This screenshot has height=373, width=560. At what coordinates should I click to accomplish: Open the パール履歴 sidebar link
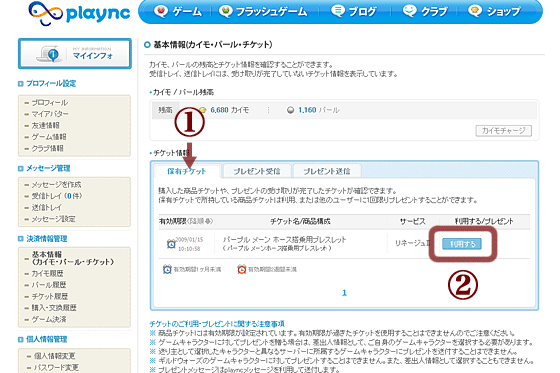[49, 285]
